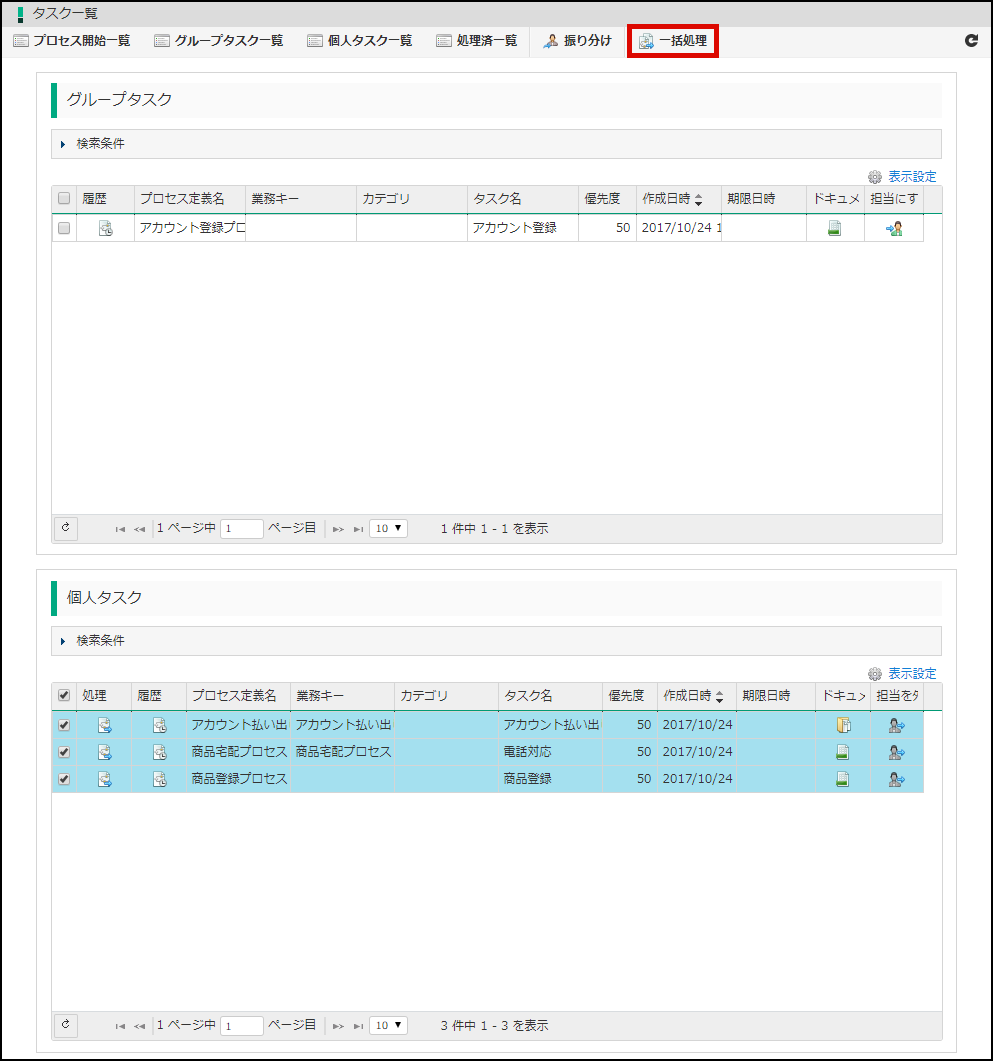Screen dimensions: 993x1061
Task: Sort group tasks by 作成日時 column
Action: tap(678, 198)
